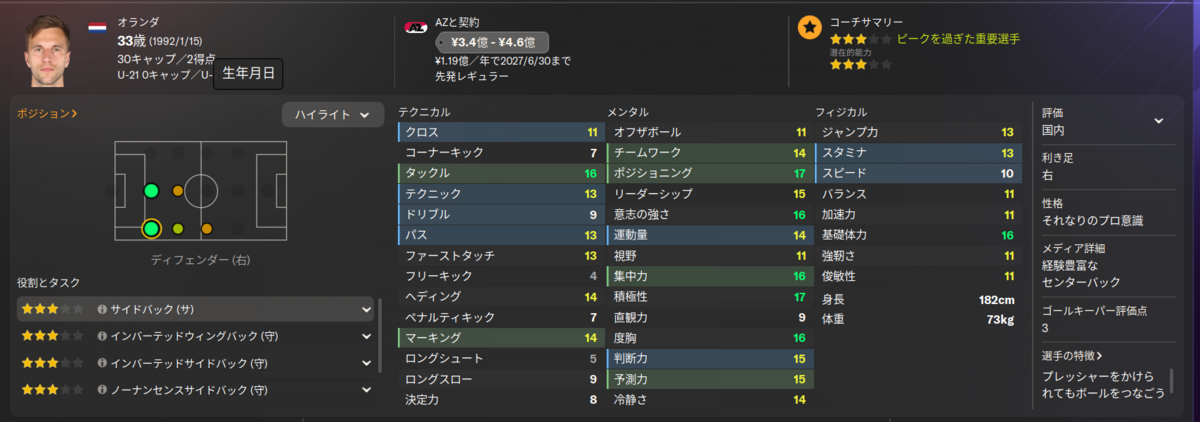Select the highlighted right defender position dot
Image resolution: width=1200 pixels, height=422 pixels.
[x=151, y=229]
